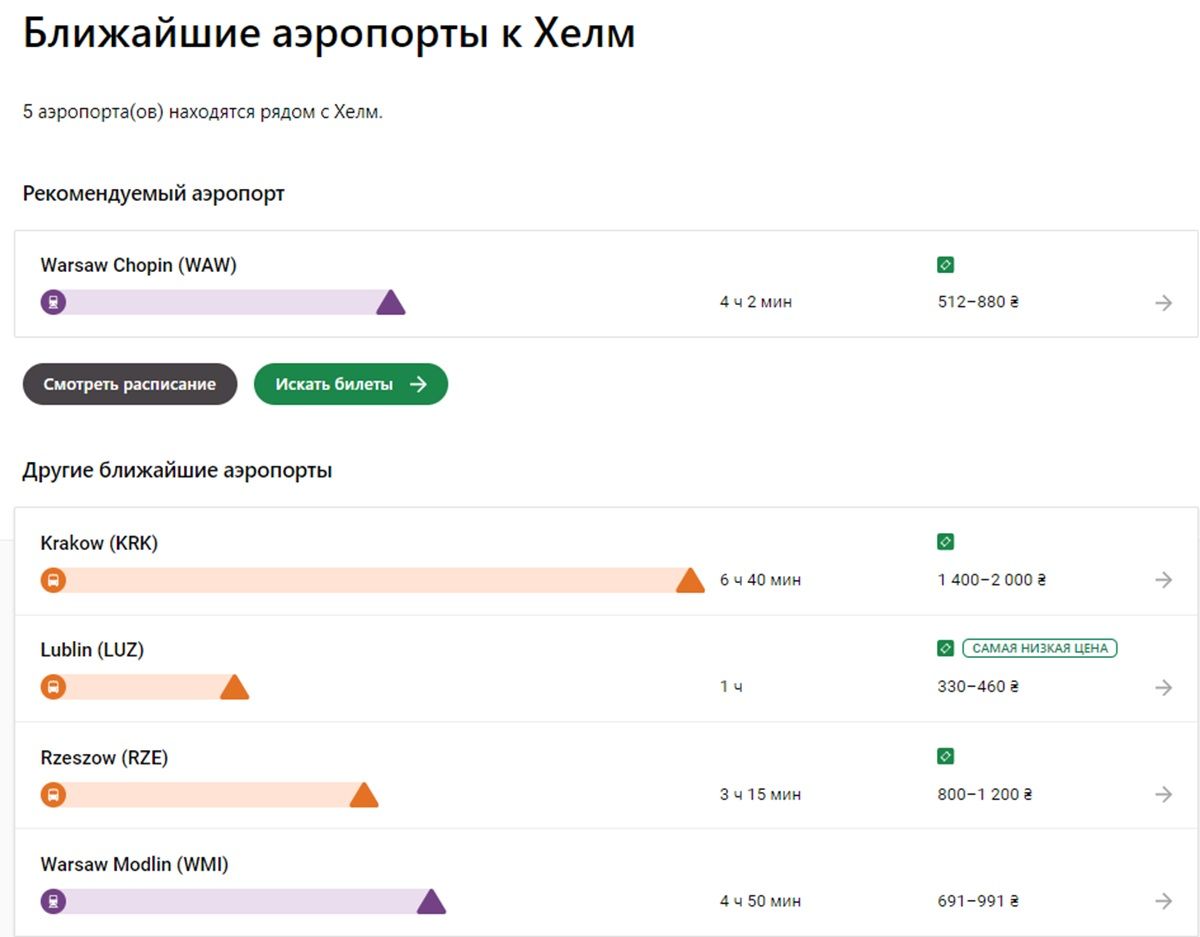Viewport: 1200px width, 937px height.
Task: Open Warsaw Modlin route details arrow
Action: pos(1163,901)
